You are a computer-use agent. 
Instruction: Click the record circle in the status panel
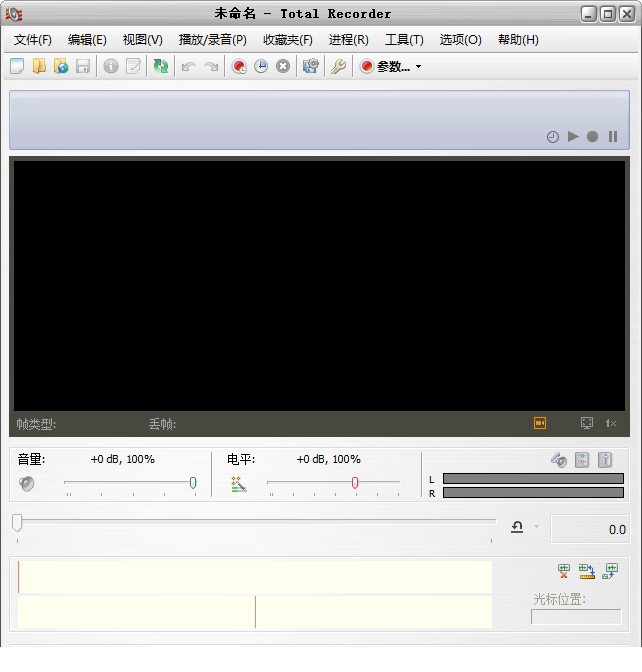coord(593,137)
